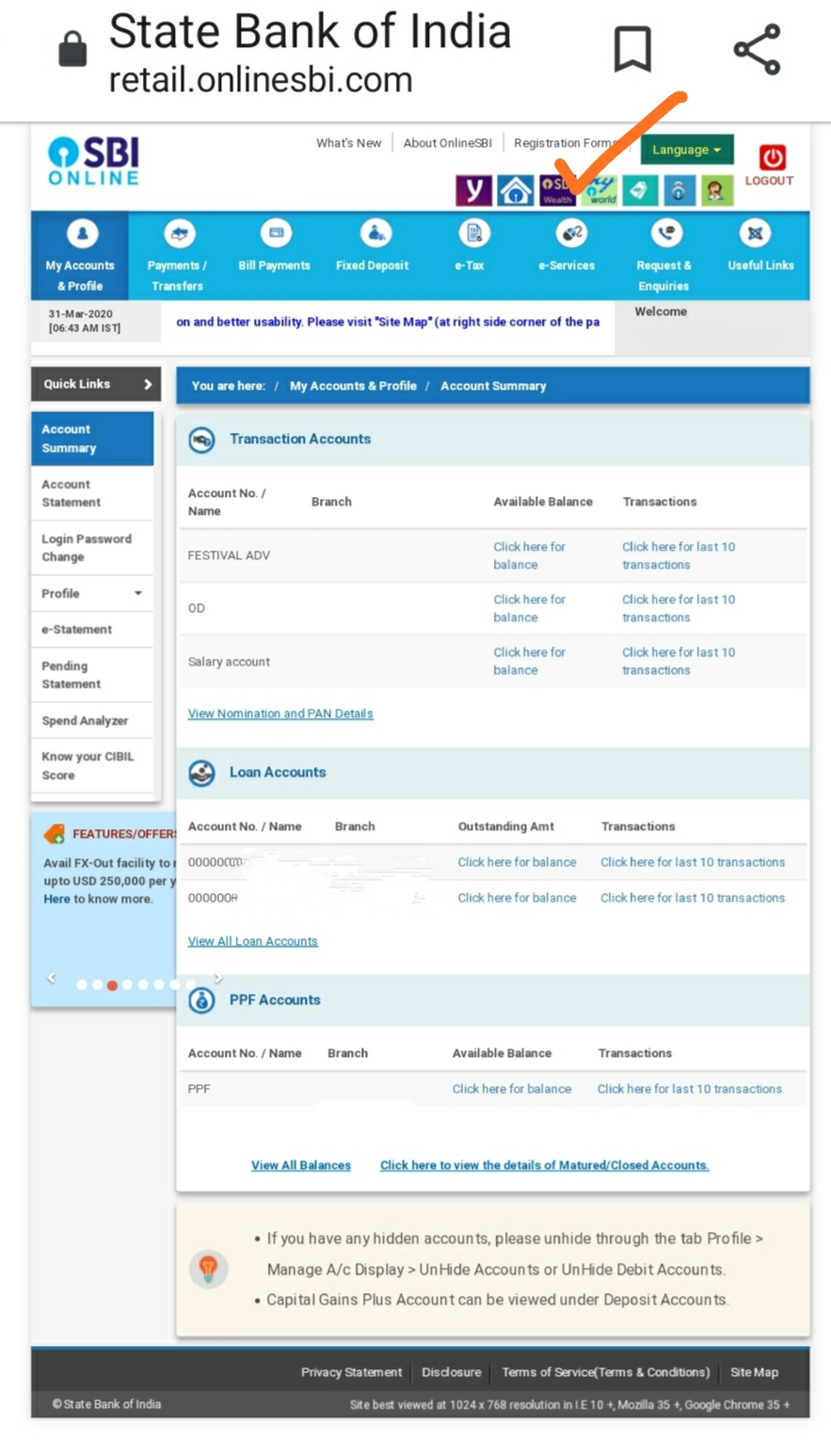Viewport: 831px width, 1456px height.
Task: Click the teal offers tag icon
Action: click(x=639, y=190)
